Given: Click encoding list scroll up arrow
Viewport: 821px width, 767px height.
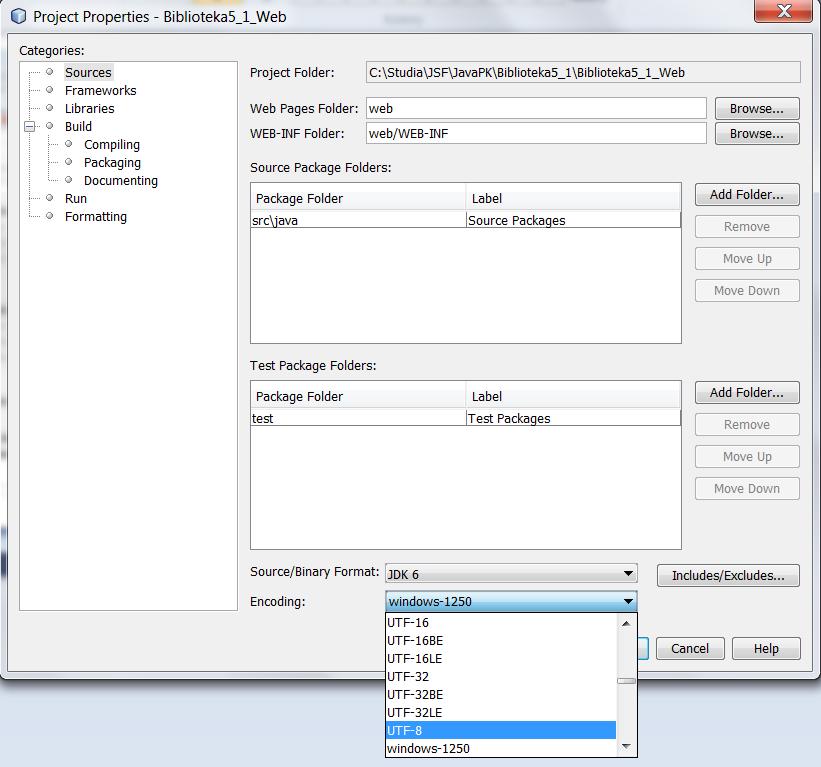Looking at the screenshot, I should click(626, 623).
